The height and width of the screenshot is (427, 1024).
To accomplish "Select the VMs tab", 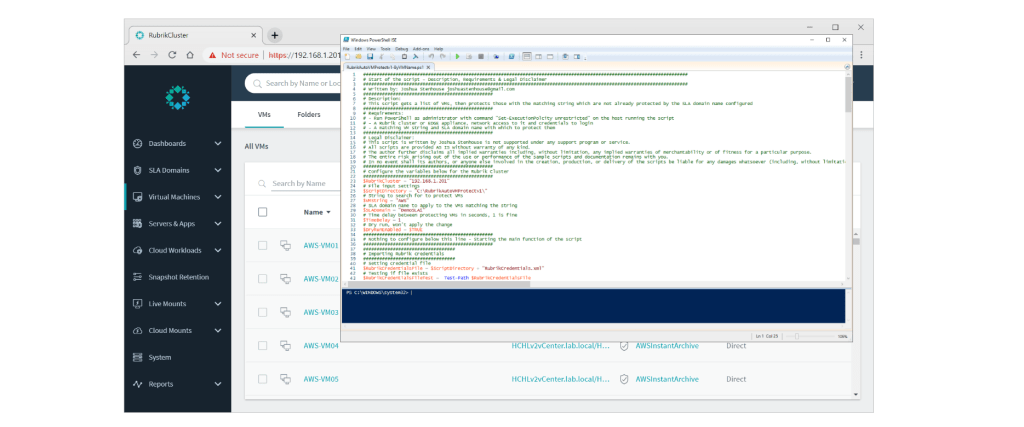I will tap(264, 115).
